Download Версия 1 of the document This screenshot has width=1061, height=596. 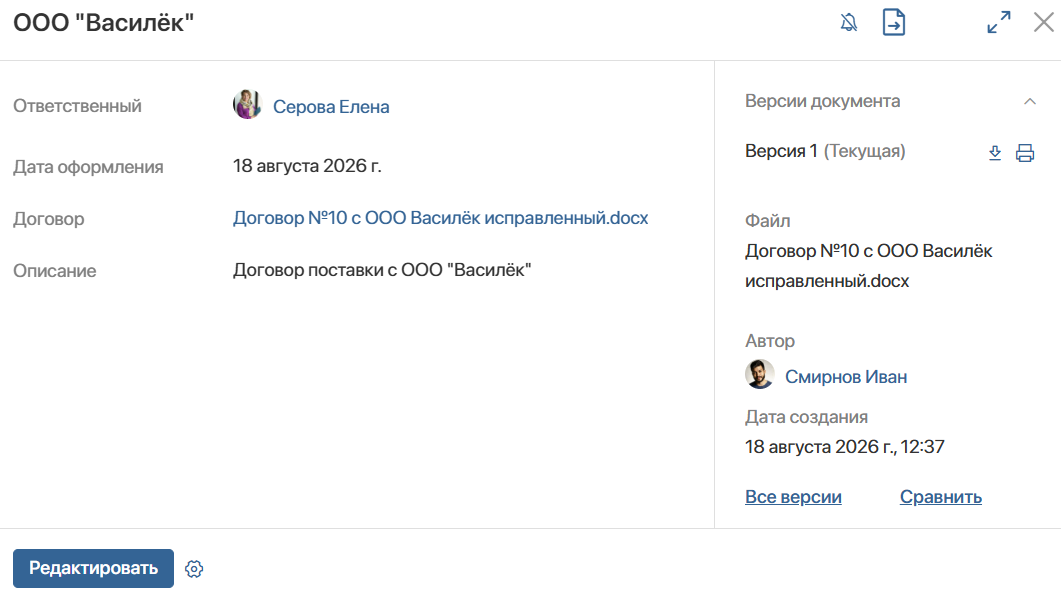(x=995, y=153)
